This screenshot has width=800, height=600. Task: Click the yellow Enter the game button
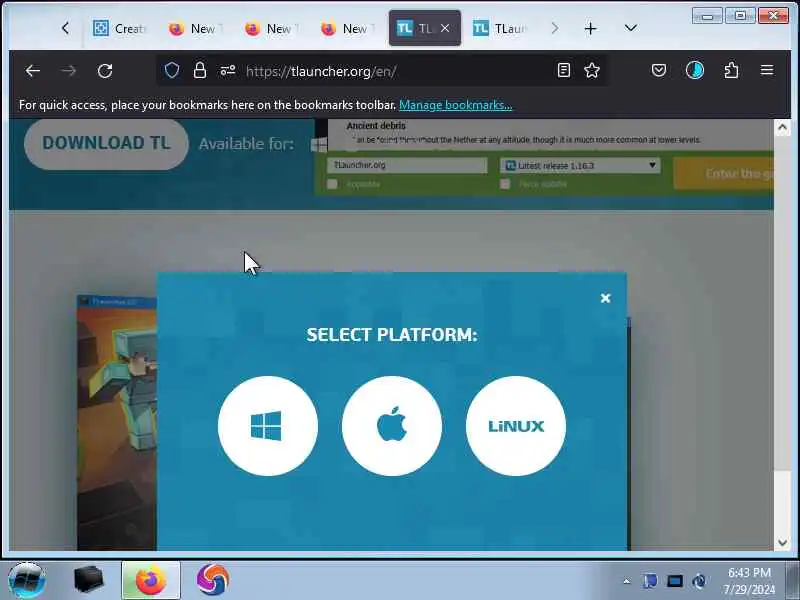click(x=724, y=173)
